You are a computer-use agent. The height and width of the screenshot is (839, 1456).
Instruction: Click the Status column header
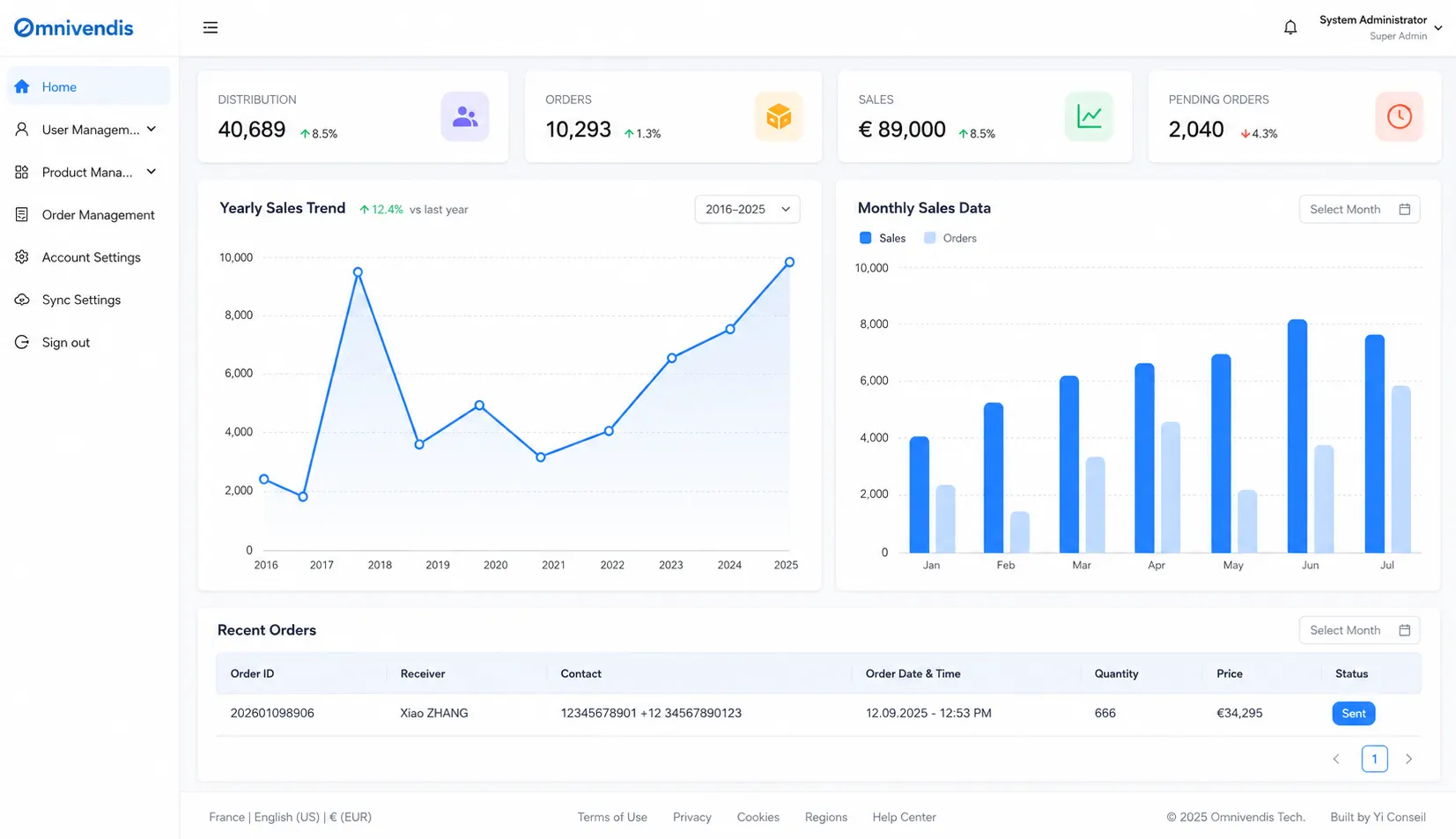pyautogui.click(x=1351, y=673)
